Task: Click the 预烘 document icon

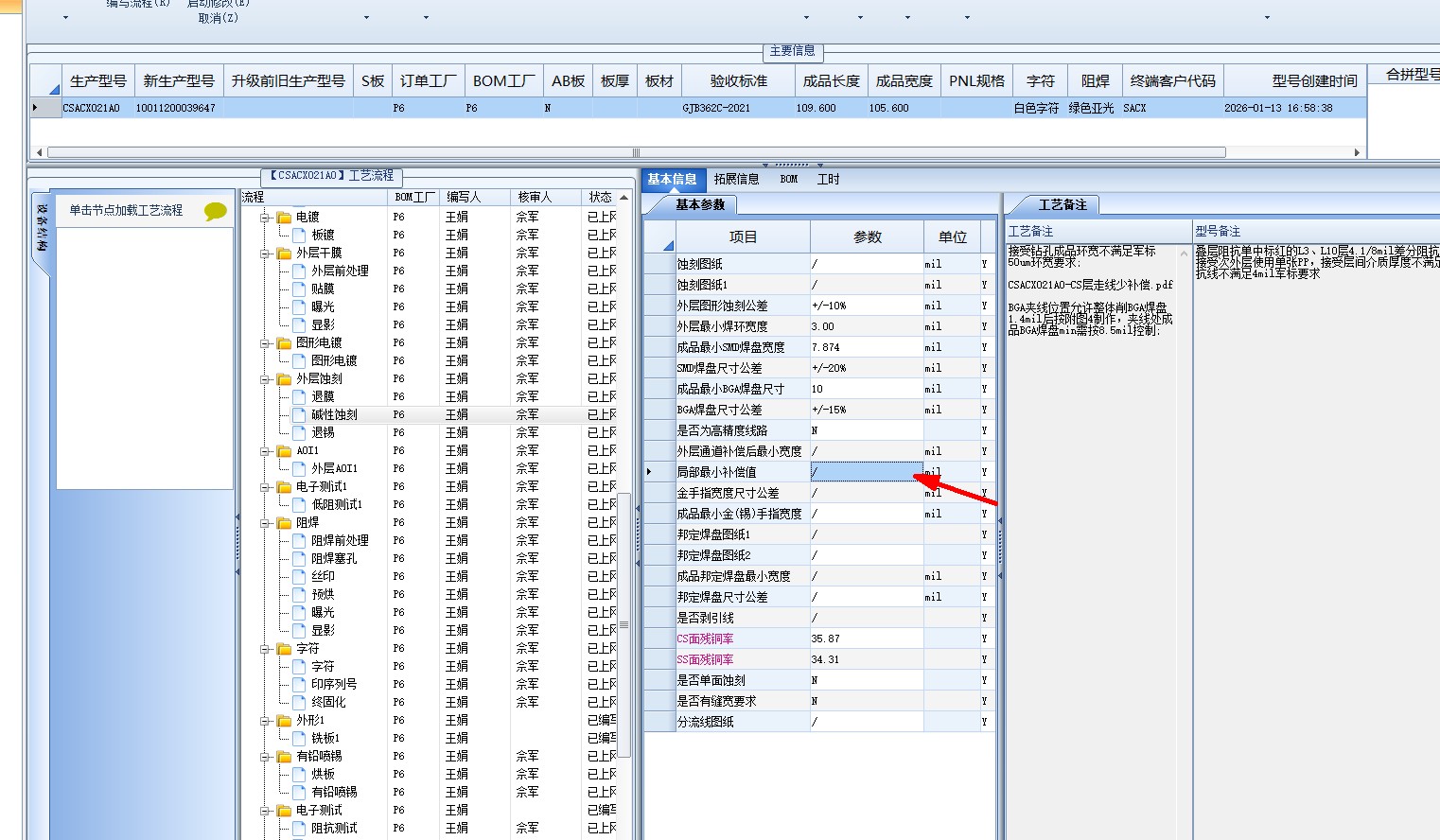Action: 299,594
